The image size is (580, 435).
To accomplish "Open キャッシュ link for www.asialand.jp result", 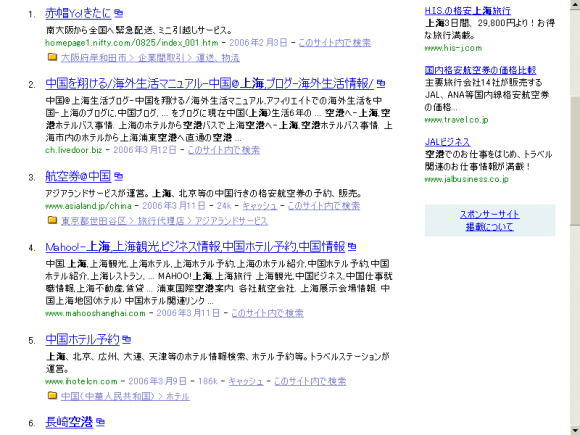I will pyautogui.click(x=260, y=206).
